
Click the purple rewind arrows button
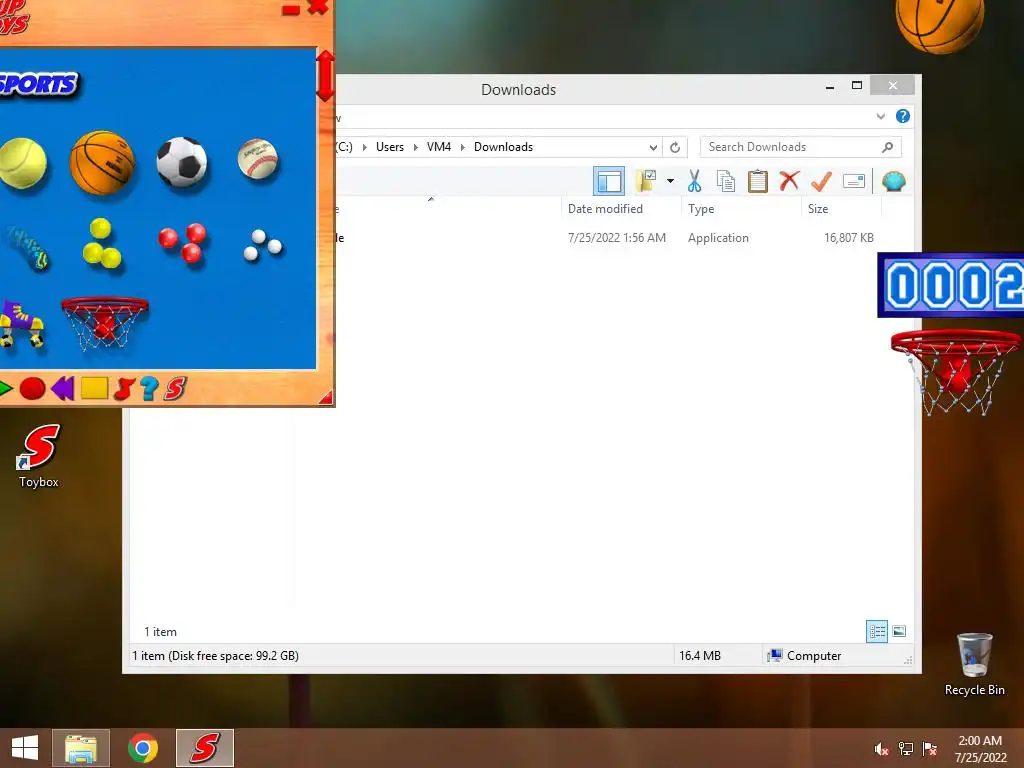tap(63, 389)
